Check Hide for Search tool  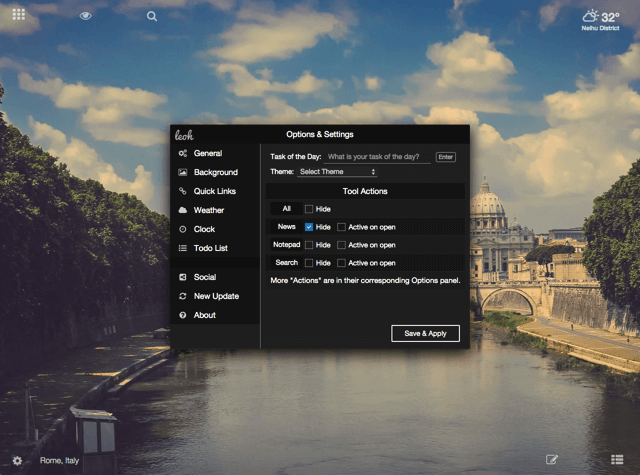309,263
